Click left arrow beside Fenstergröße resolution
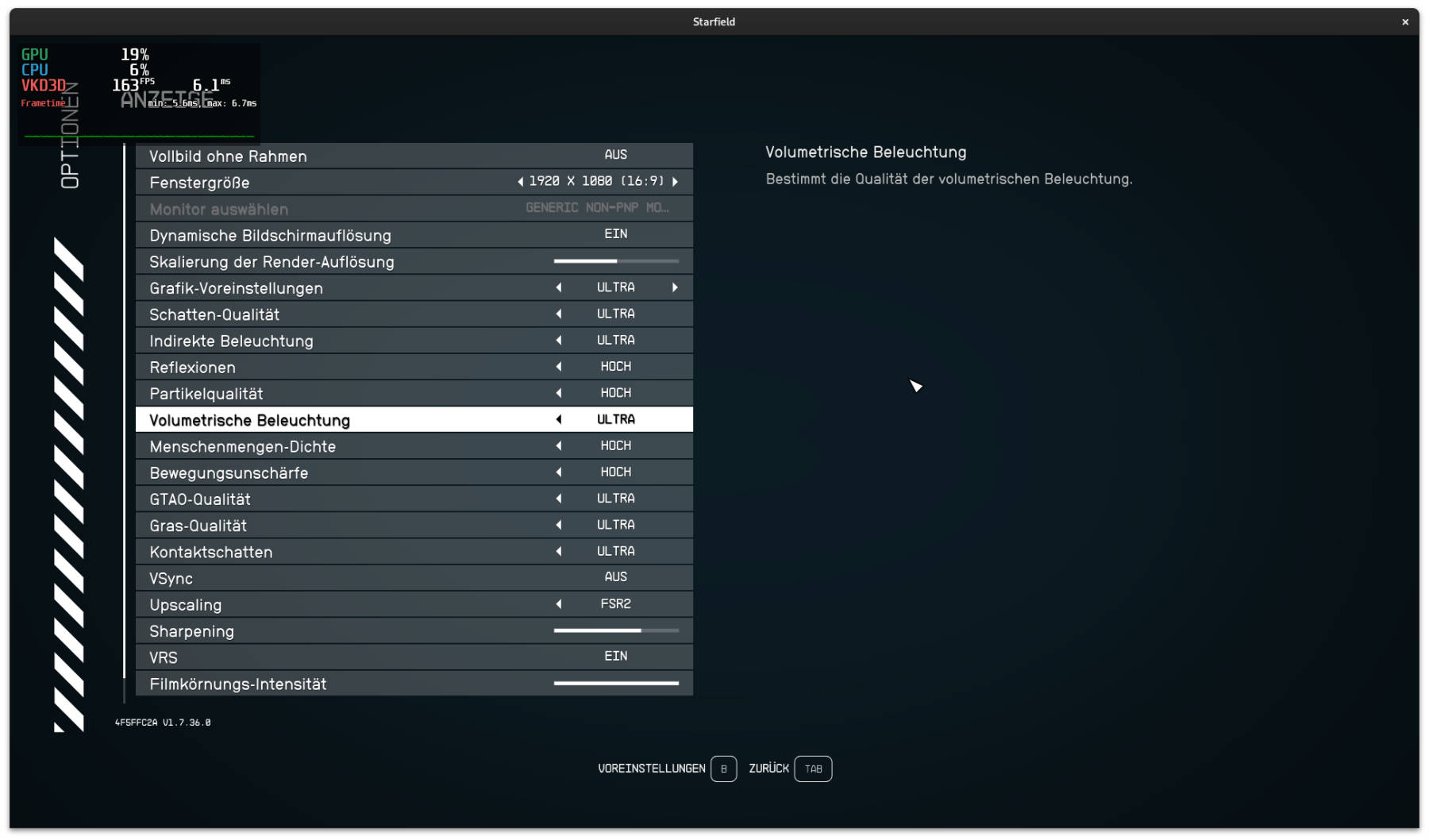Image resolution: width=1429 pixels, height=840 pixels. click(520, 182)
